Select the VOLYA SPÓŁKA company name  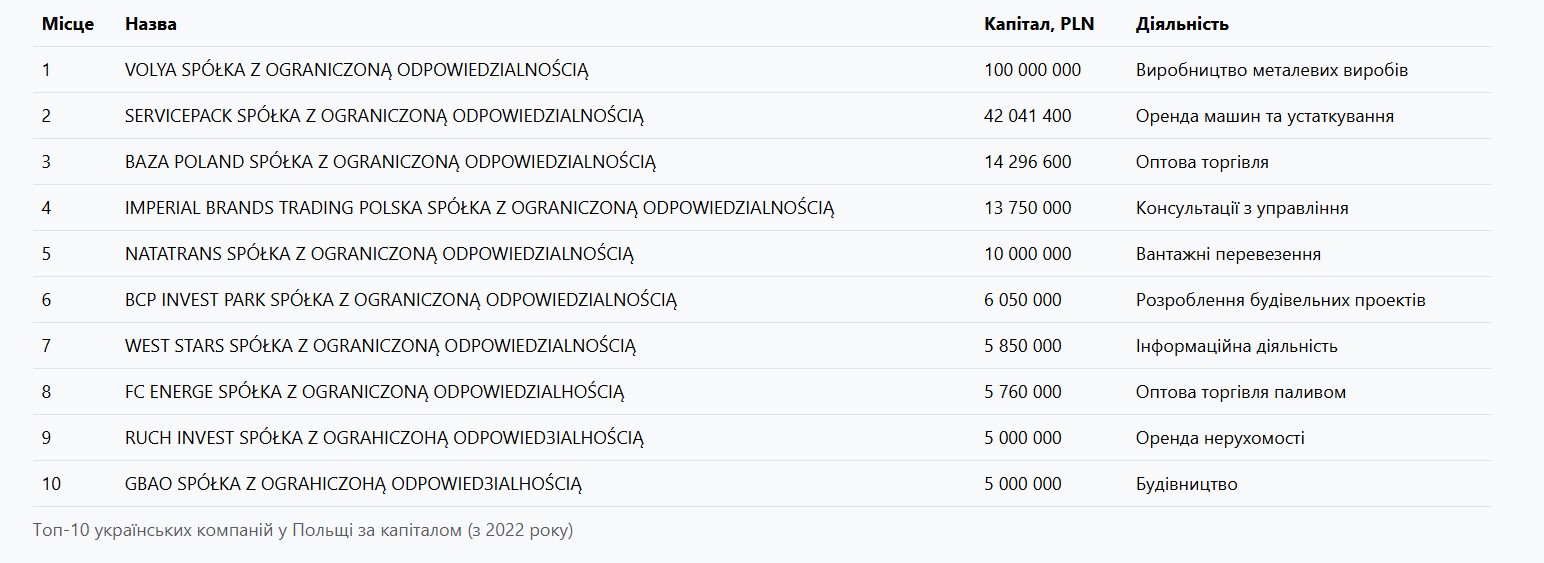point(357,70)
